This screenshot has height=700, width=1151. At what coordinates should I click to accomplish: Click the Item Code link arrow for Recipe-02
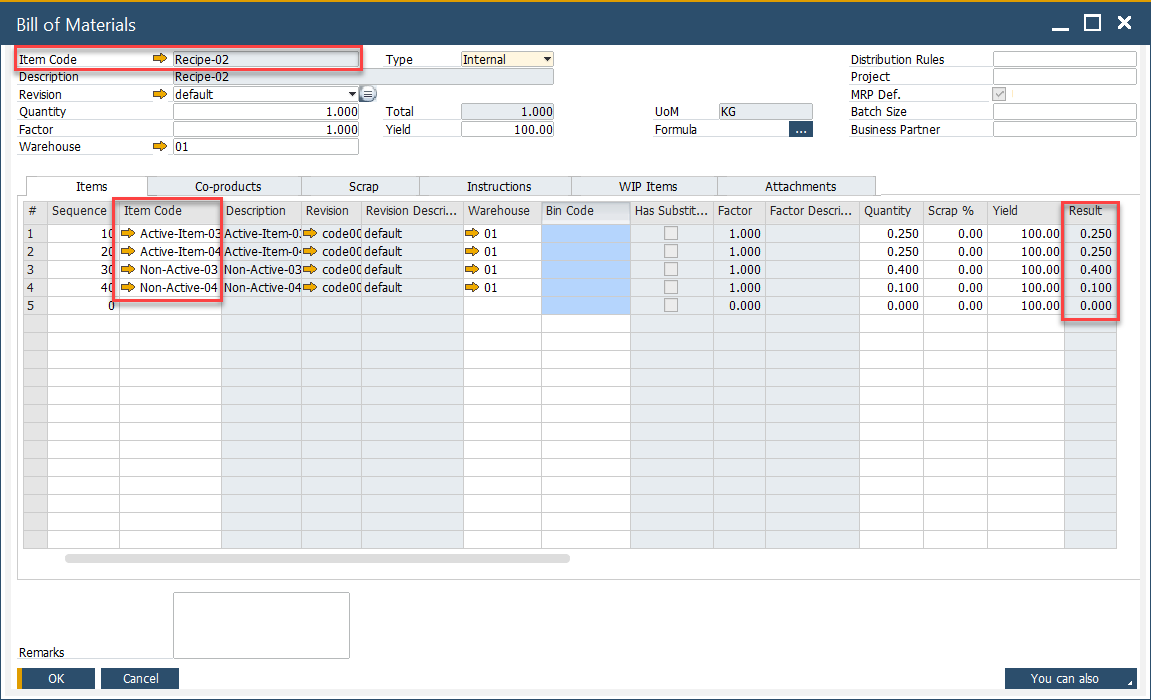[160, 60]
